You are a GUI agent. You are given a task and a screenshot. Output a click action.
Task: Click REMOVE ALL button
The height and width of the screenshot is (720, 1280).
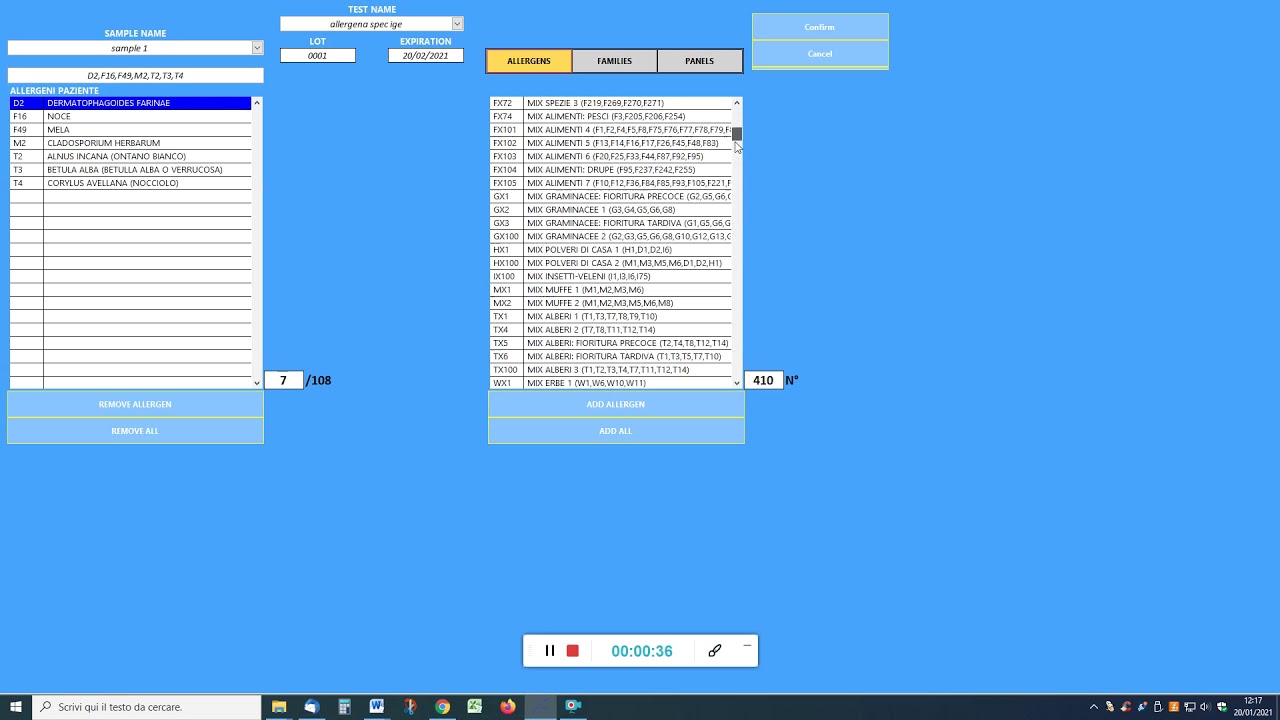point(135,431)
